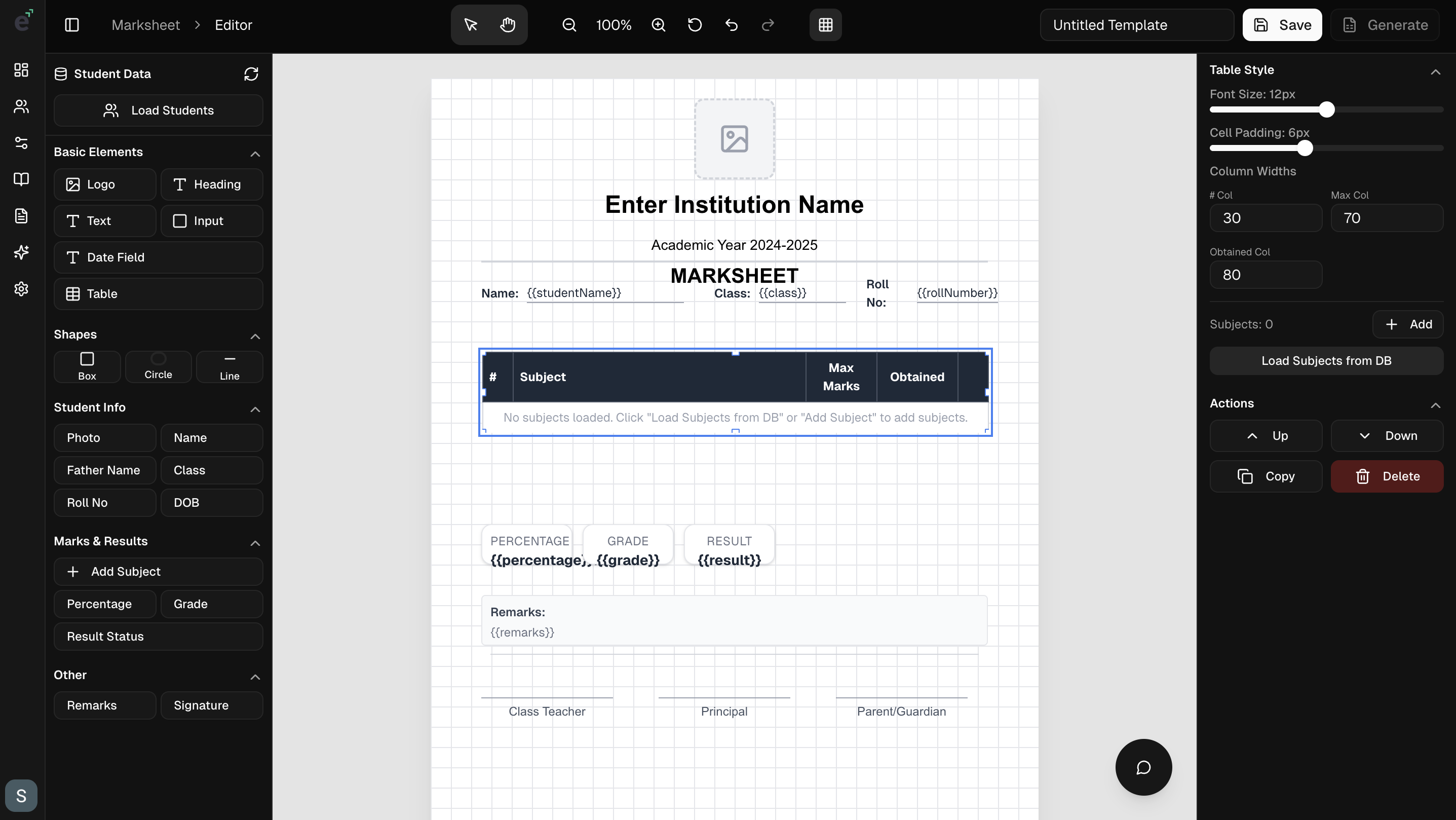Toggle the grid view icon in toolbar
The width and height of the screenshot is (1456, 820).
pyautogui.click(x=825, y=25)
